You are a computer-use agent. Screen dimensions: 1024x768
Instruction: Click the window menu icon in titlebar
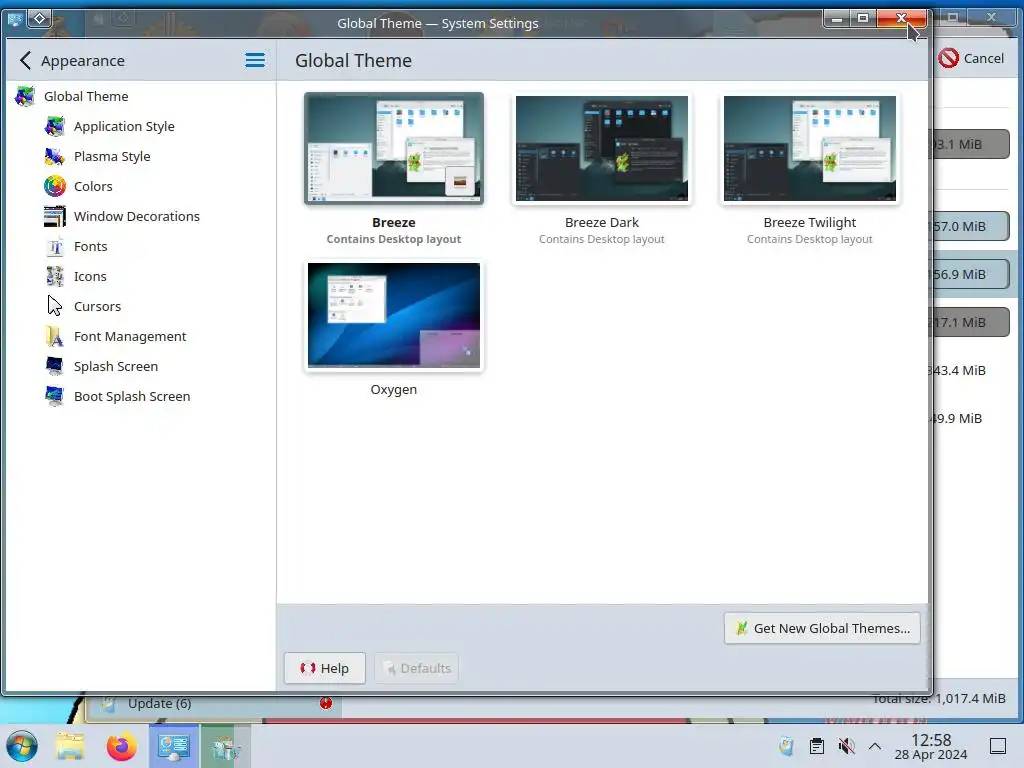click(14, 19)
